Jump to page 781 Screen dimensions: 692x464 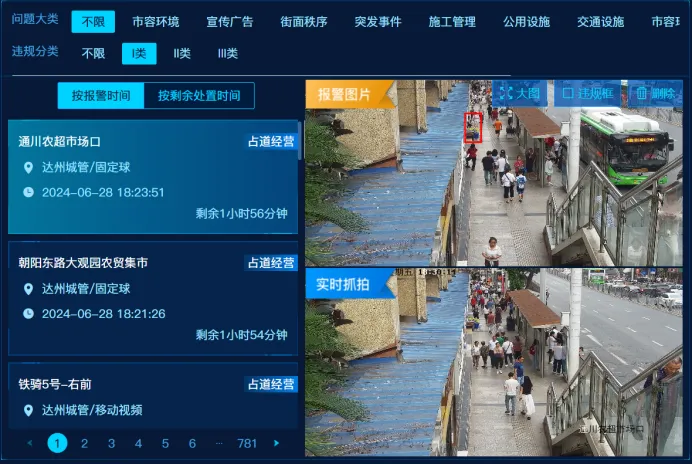[x=247, y=443]
